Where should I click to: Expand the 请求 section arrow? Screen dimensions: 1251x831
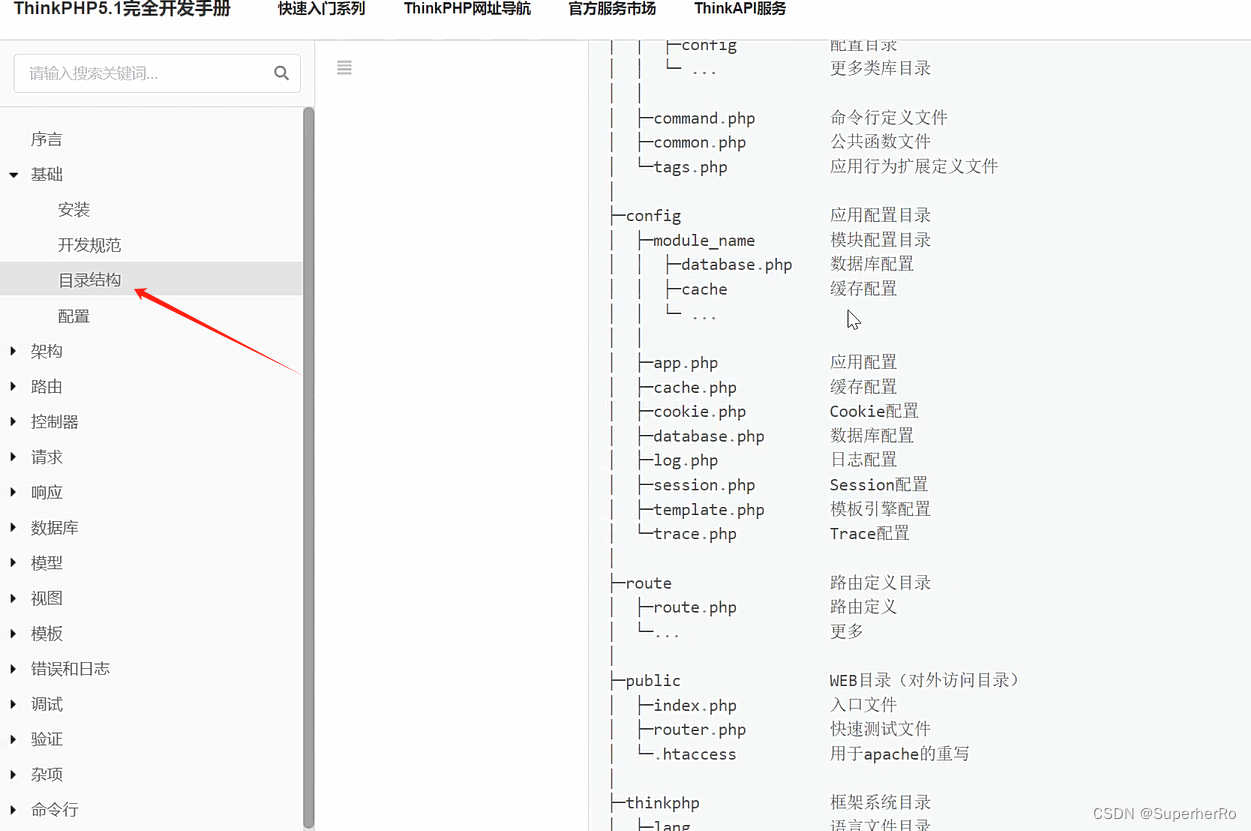(13, 457)
